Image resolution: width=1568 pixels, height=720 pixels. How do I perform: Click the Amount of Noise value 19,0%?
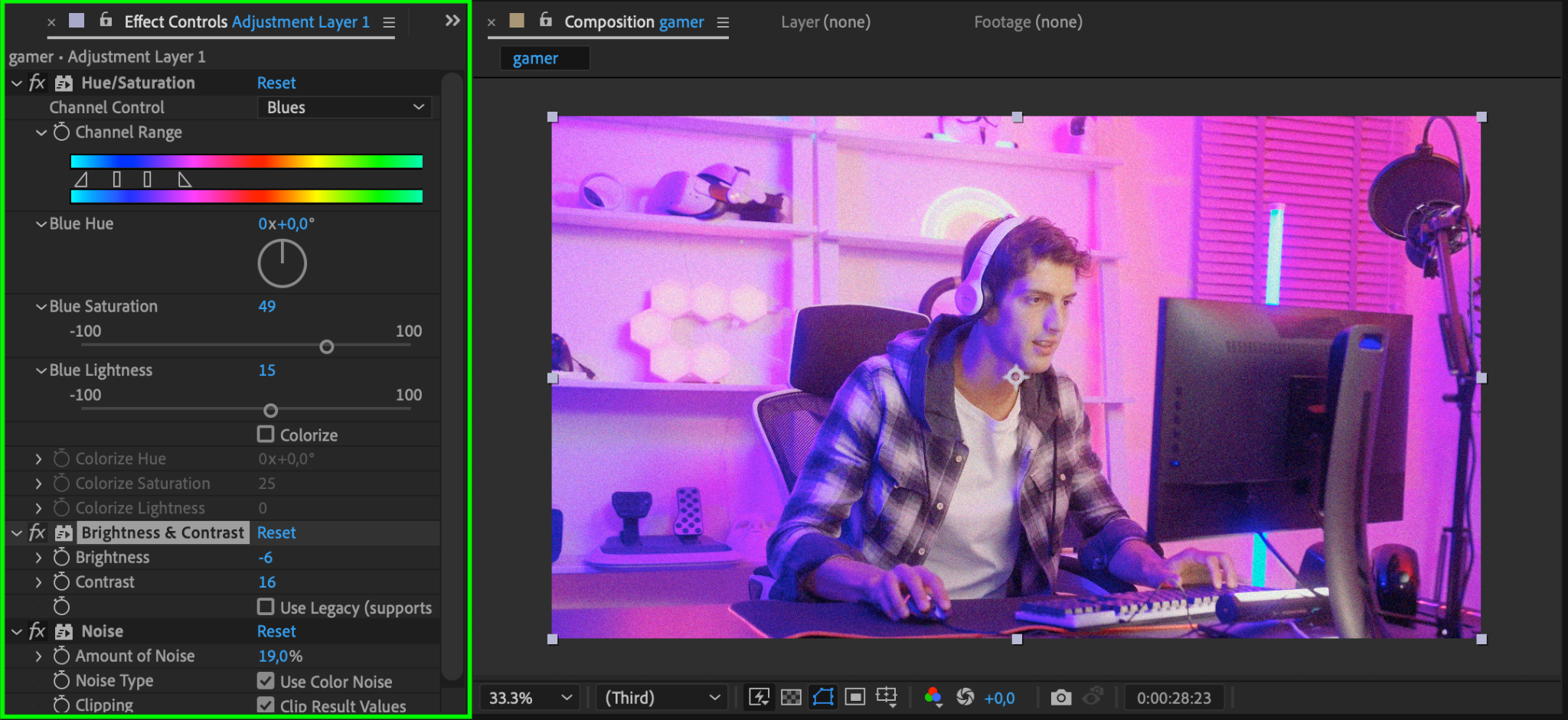tap(280, 656)
